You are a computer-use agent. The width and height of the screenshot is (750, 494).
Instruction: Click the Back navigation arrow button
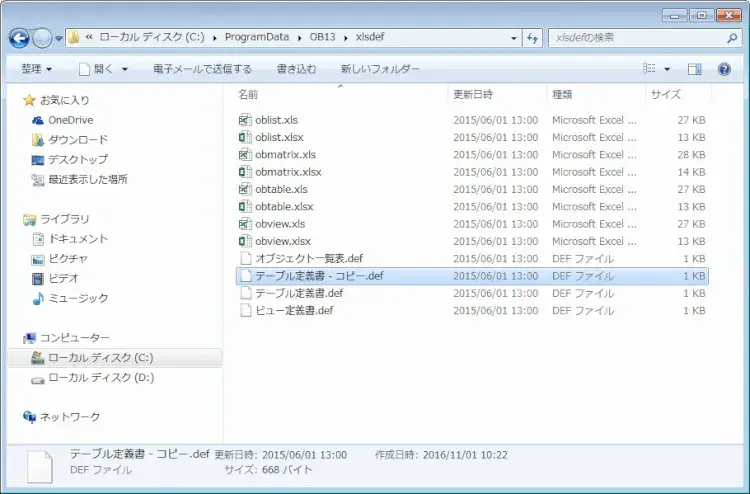tap(19, 38)
